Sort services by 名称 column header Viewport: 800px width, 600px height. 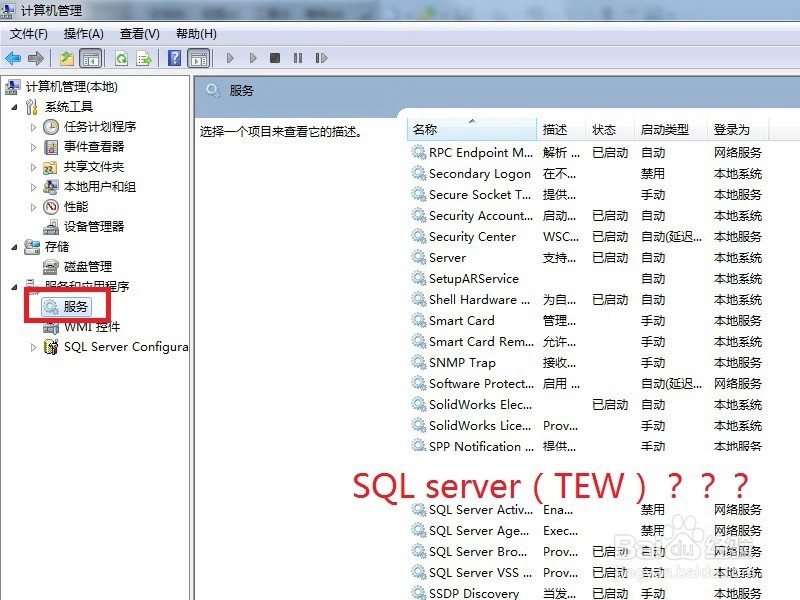472,130
